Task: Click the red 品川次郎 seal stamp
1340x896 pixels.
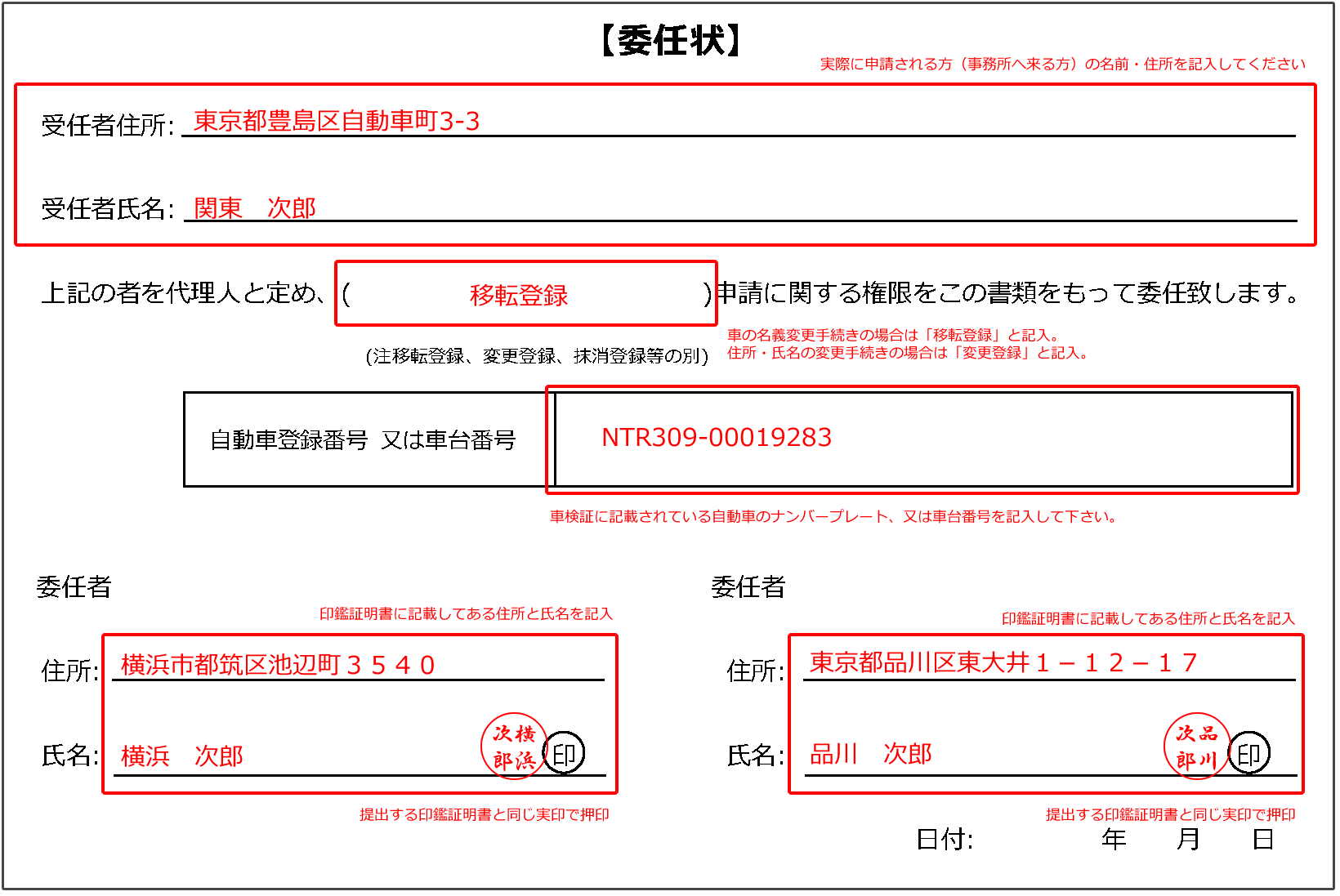Action: pos(1197,746)
